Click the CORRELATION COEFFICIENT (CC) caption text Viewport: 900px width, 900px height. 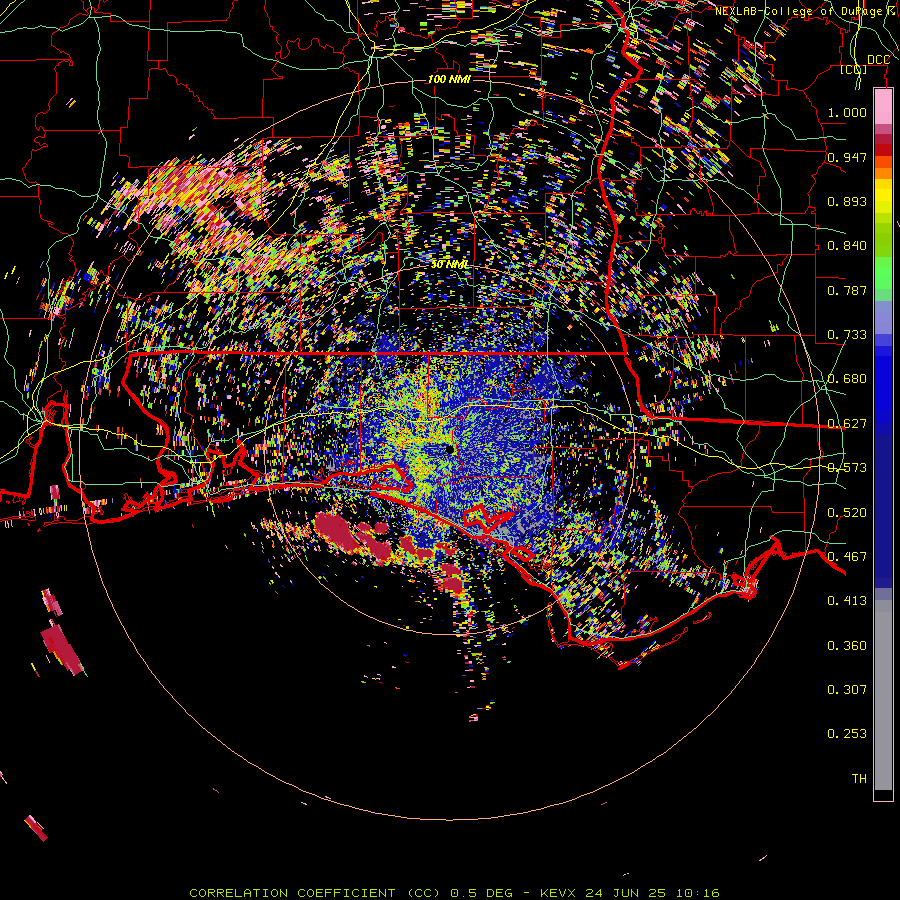(x=315, y=893)
